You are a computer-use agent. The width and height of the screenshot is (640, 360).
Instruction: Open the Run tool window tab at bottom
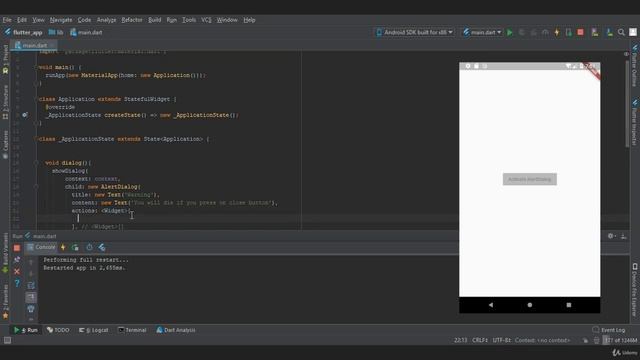click(x=26, y=330)
